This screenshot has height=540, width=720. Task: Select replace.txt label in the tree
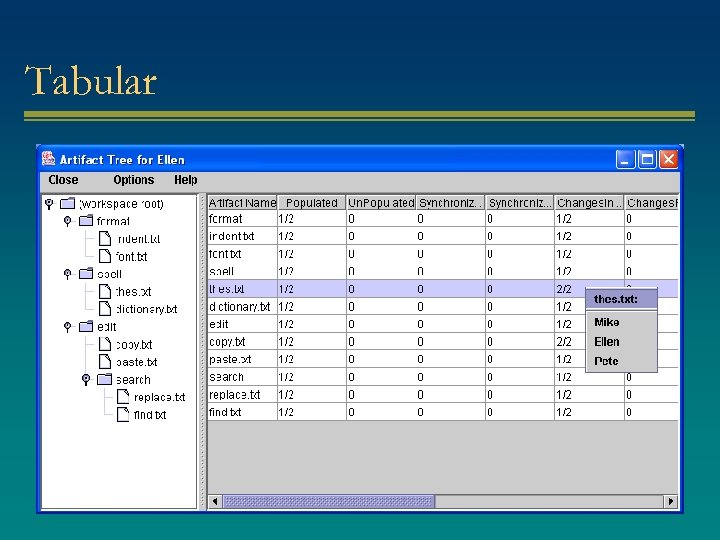pos(159,397)
